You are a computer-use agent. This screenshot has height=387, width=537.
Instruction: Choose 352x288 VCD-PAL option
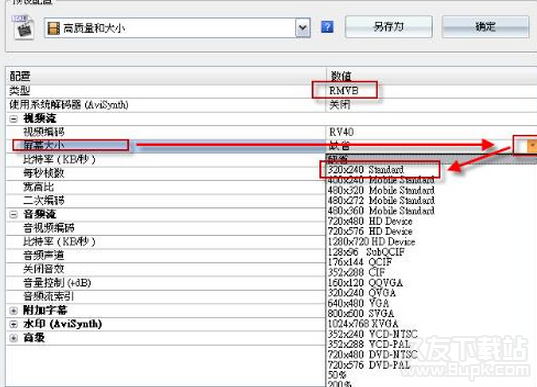pyautogui.click(x=369, y=344)
